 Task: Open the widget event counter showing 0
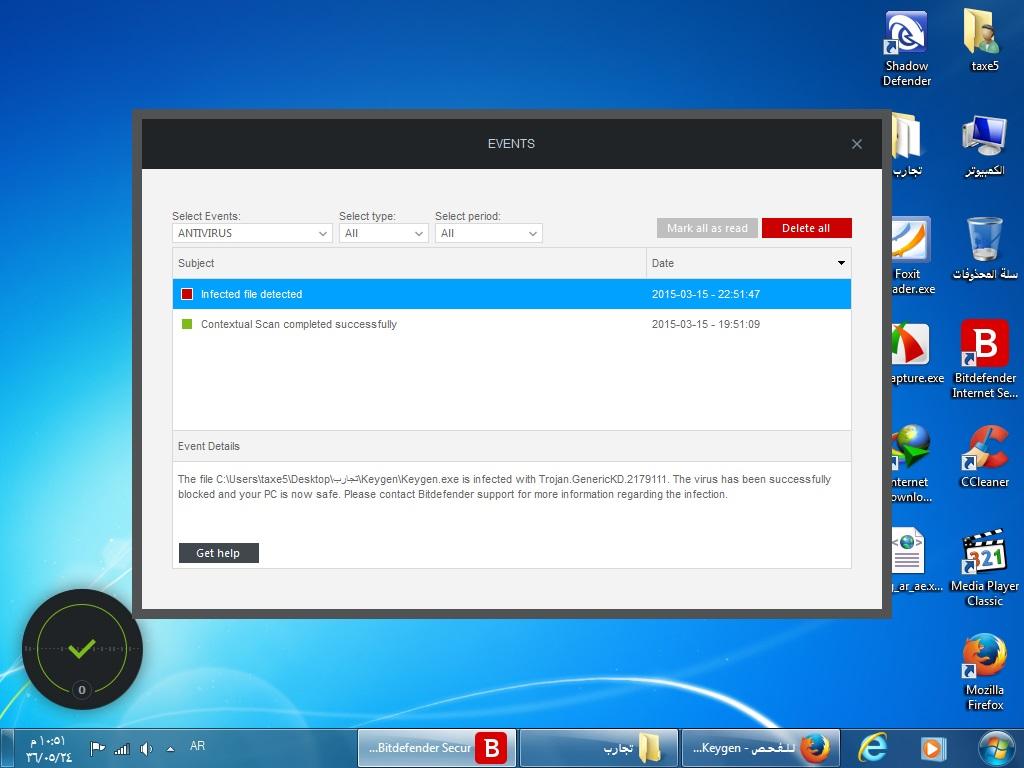82,690
